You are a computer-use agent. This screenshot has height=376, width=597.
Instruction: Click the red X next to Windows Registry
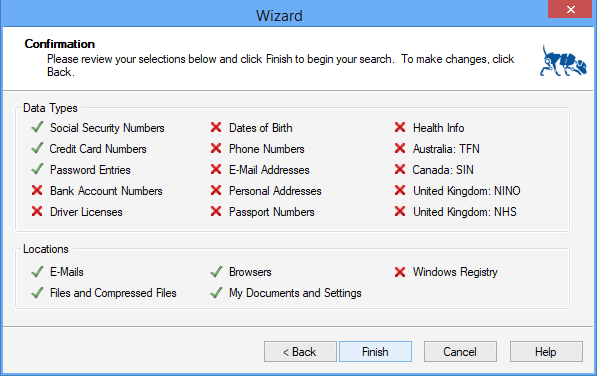pos(400,272)
